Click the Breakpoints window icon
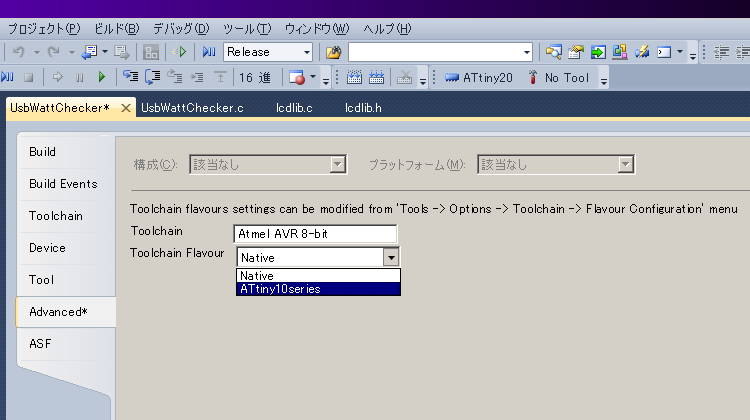 [x=297, y=77]
